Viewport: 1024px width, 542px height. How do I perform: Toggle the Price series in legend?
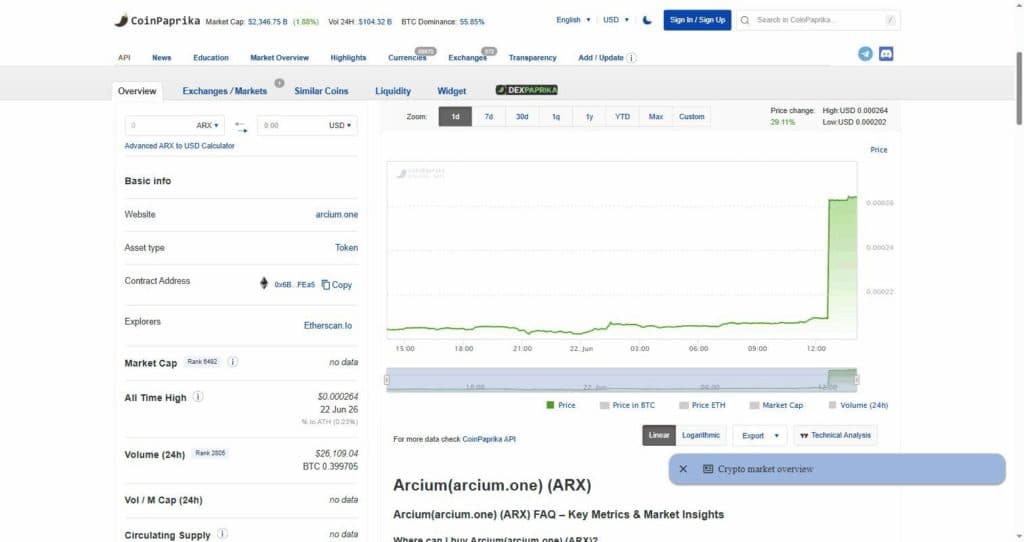[561, 405]
